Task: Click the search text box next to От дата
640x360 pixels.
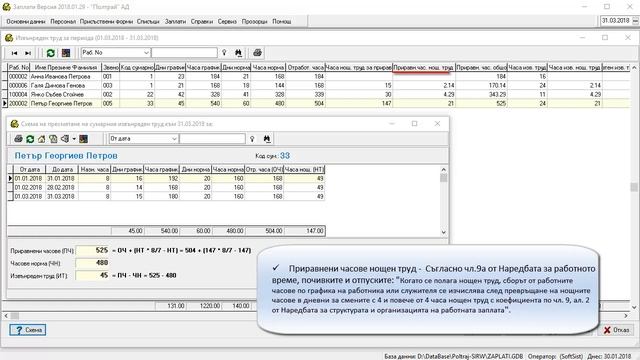Action: 212,139
